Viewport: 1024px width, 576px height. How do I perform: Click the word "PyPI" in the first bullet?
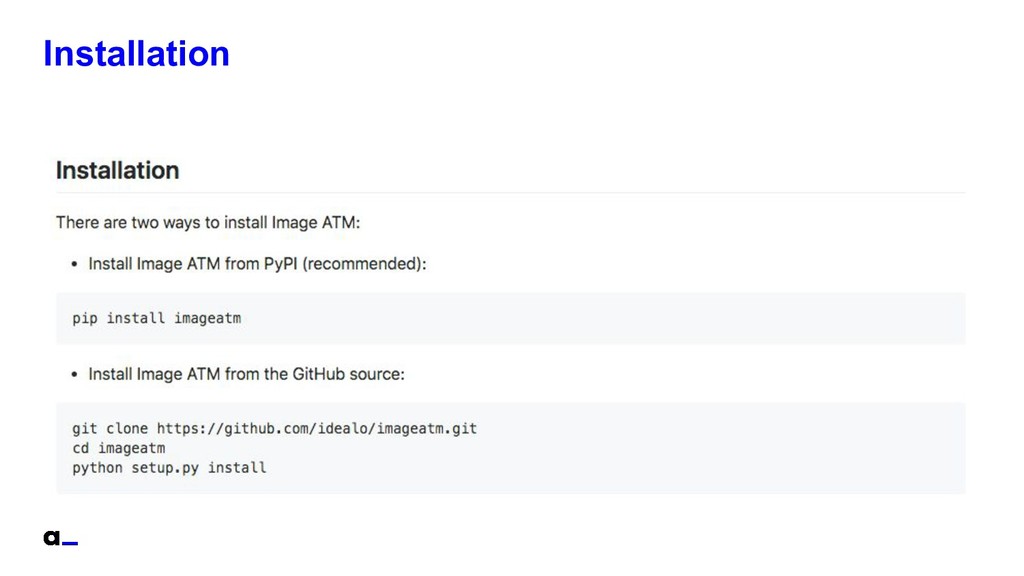pos(280,264)
